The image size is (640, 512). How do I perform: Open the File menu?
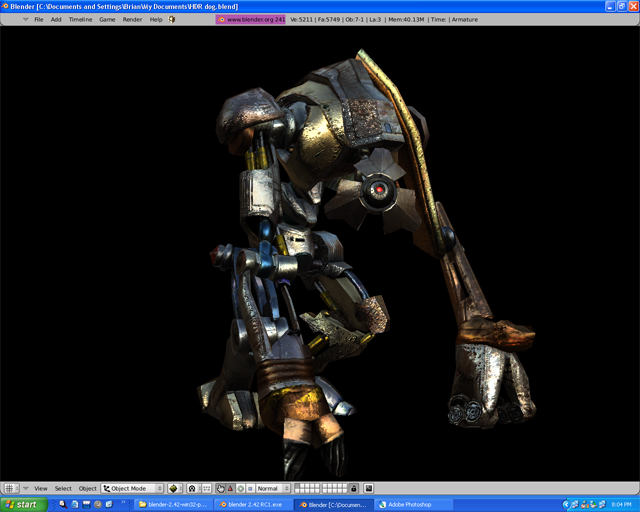(39, 19)
